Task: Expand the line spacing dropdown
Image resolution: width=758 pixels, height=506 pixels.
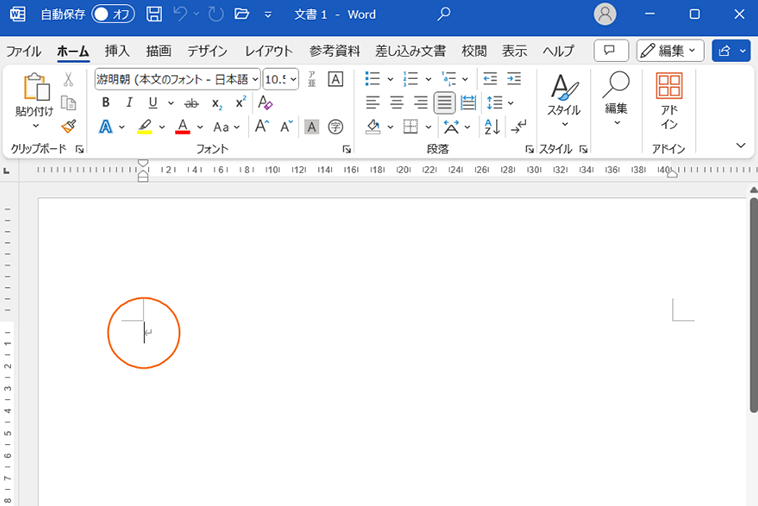Action: [511, 103]
